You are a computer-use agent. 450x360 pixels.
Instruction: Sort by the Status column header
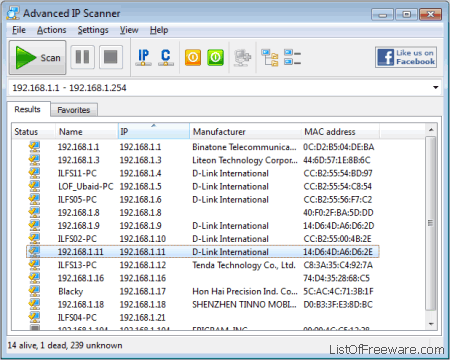tap(33, 132)
